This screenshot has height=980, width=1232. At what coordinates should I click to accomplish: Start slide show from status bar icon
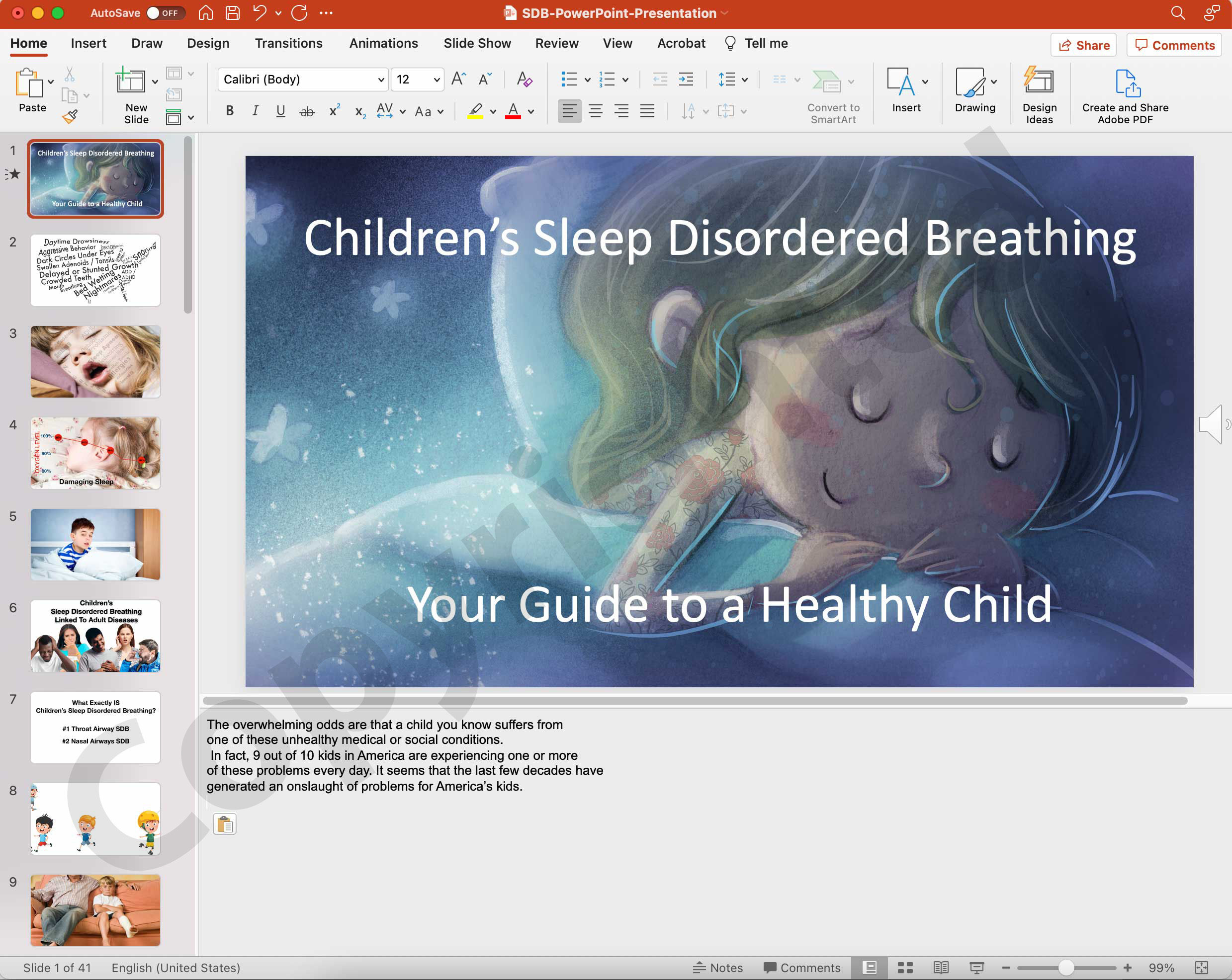click(x=976, y=968)
